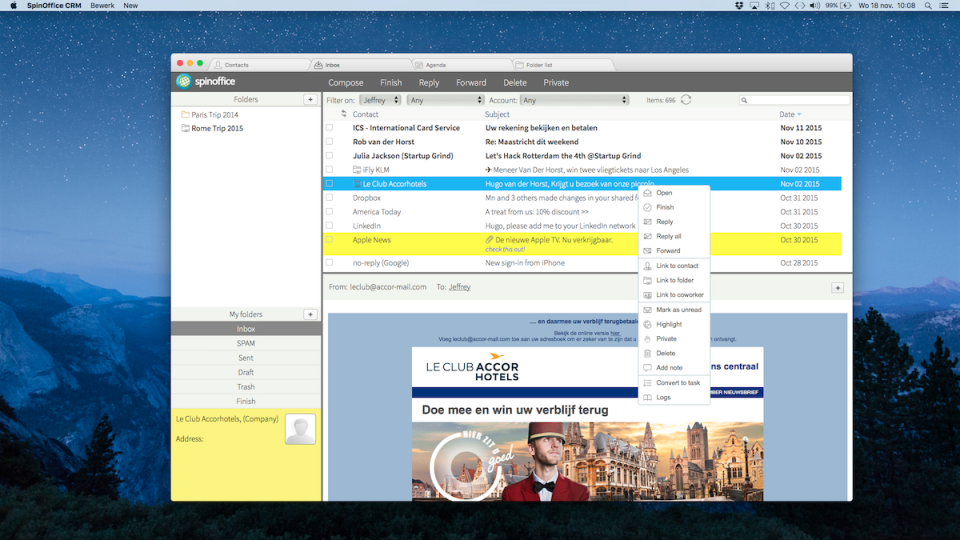
Task: Select the Draft folder
Action: coord(246,372)
